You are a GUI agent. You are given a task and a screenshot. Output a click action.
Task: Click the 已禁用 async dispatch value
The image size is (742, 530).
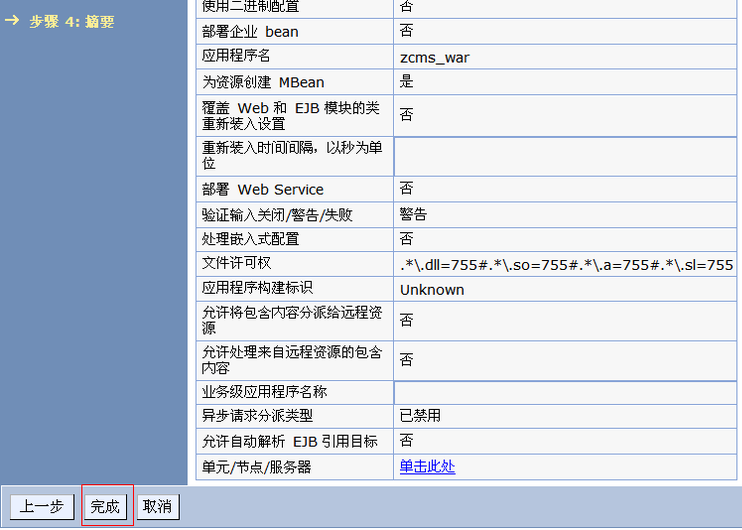pyautogui.click(x=420, y=416)
